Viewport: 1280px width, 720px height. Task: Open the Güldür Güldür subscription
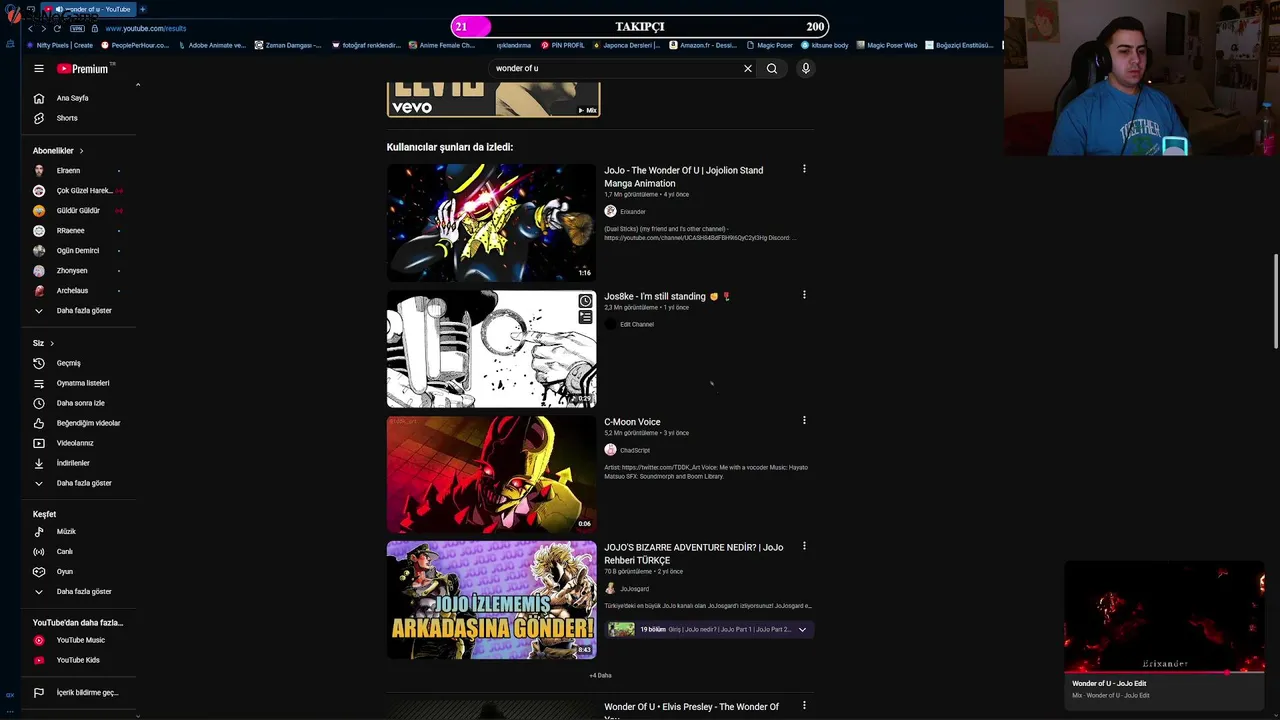point(78,211)
